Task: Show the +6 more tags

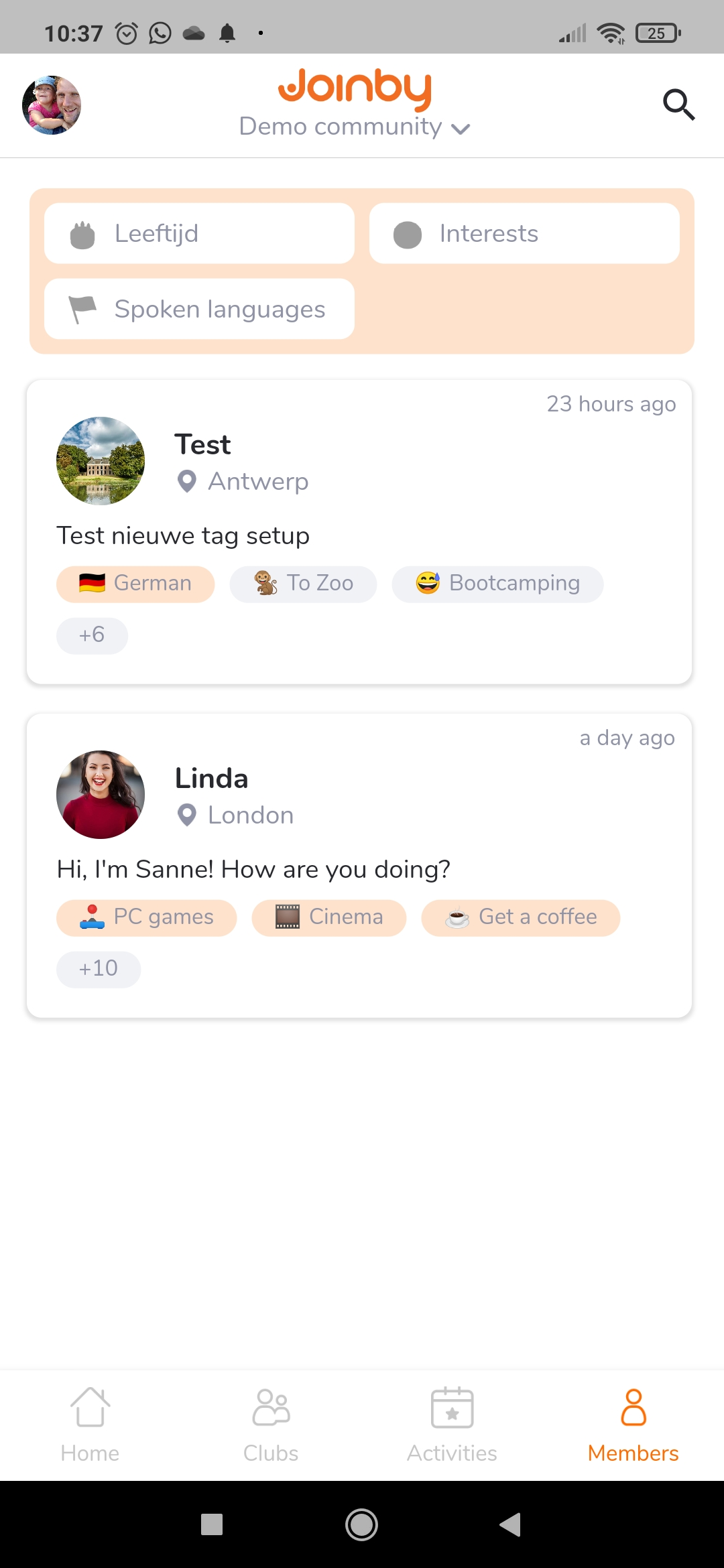Action: (92, 635)
